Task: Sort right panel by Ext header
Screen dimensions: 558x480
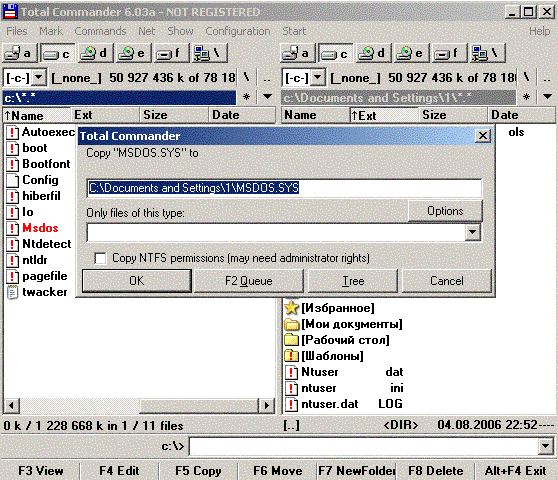Action: click(x=384, y=115)
